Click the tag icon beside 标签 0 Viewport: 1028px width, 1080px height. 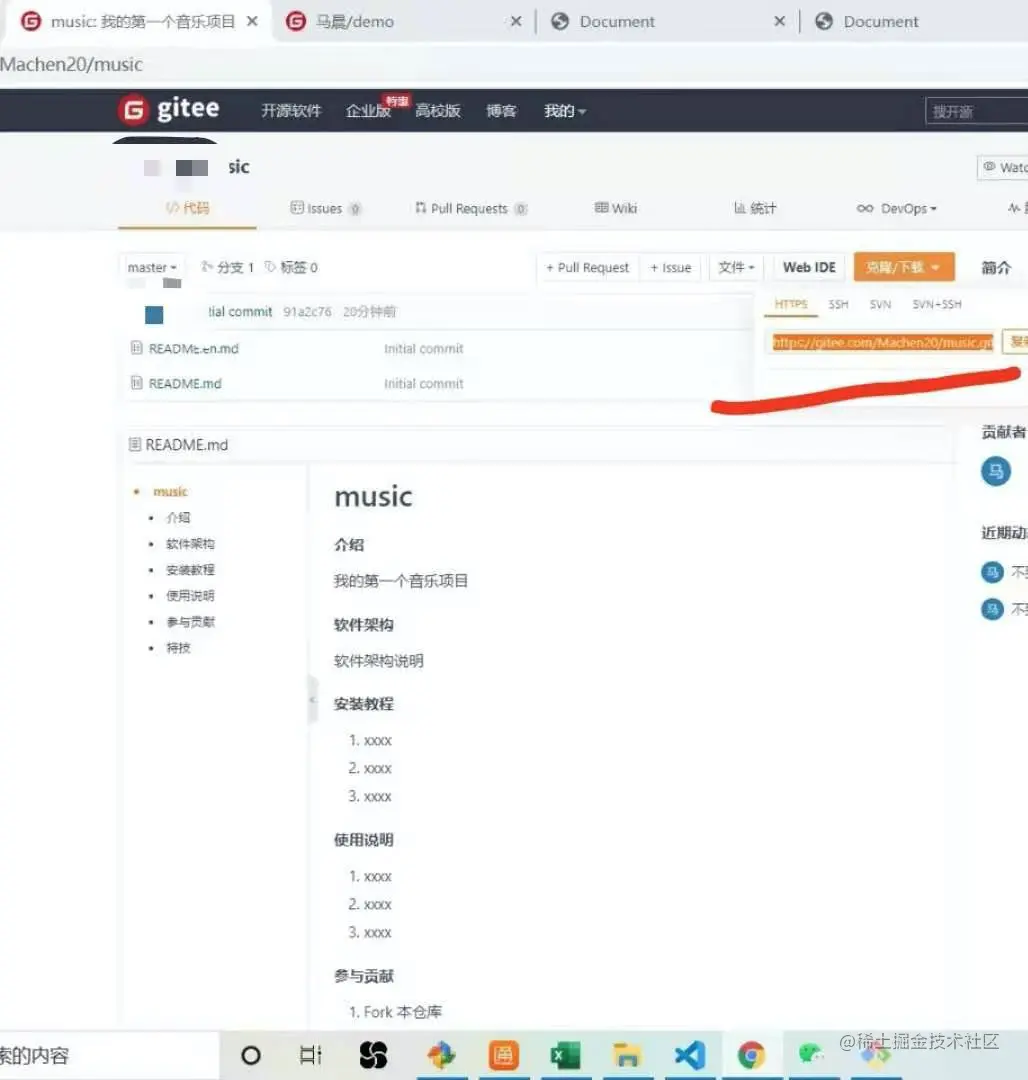270,267
